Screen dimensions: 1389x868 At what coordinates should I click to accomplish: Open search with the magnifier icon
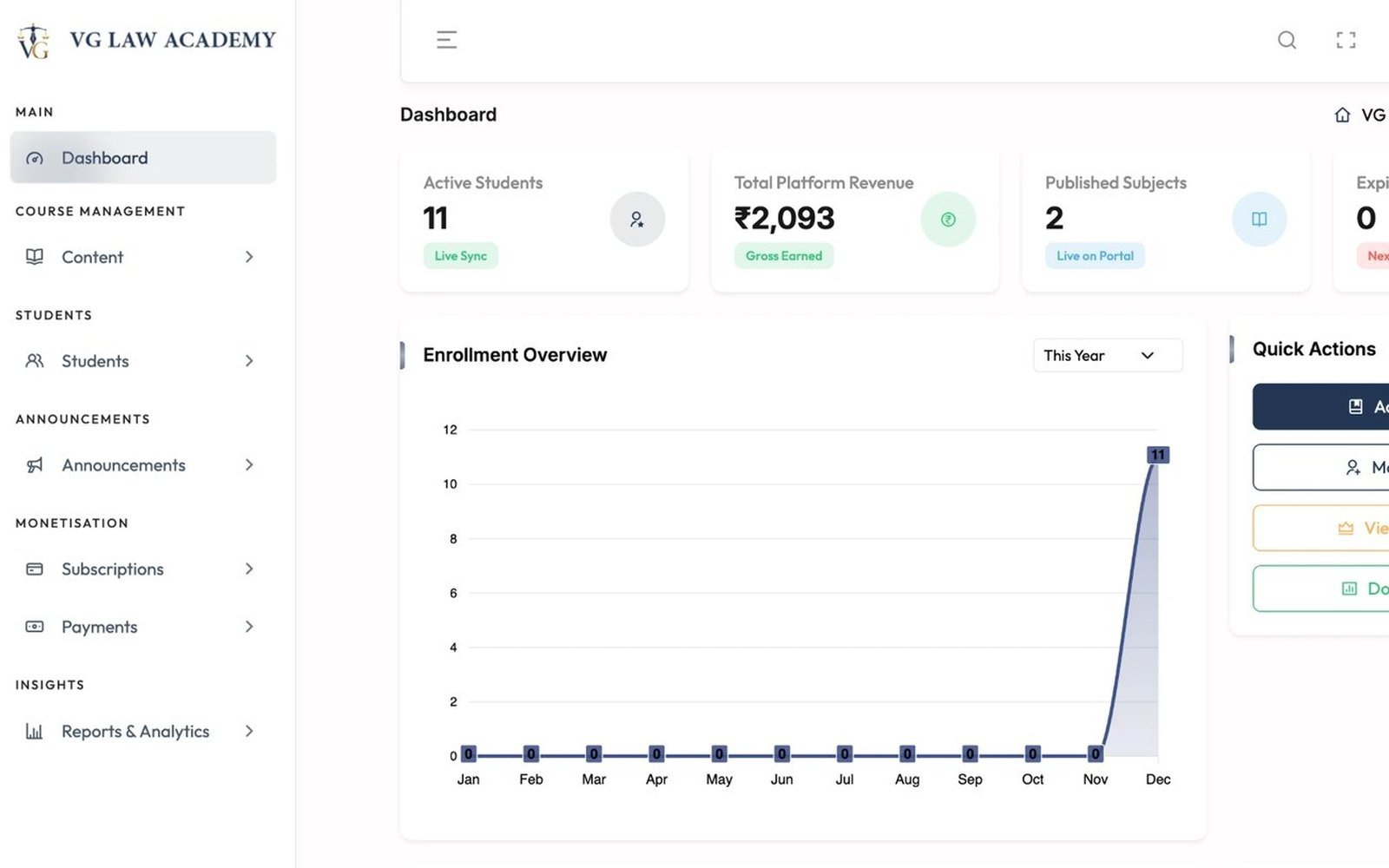pos(1287,40)
